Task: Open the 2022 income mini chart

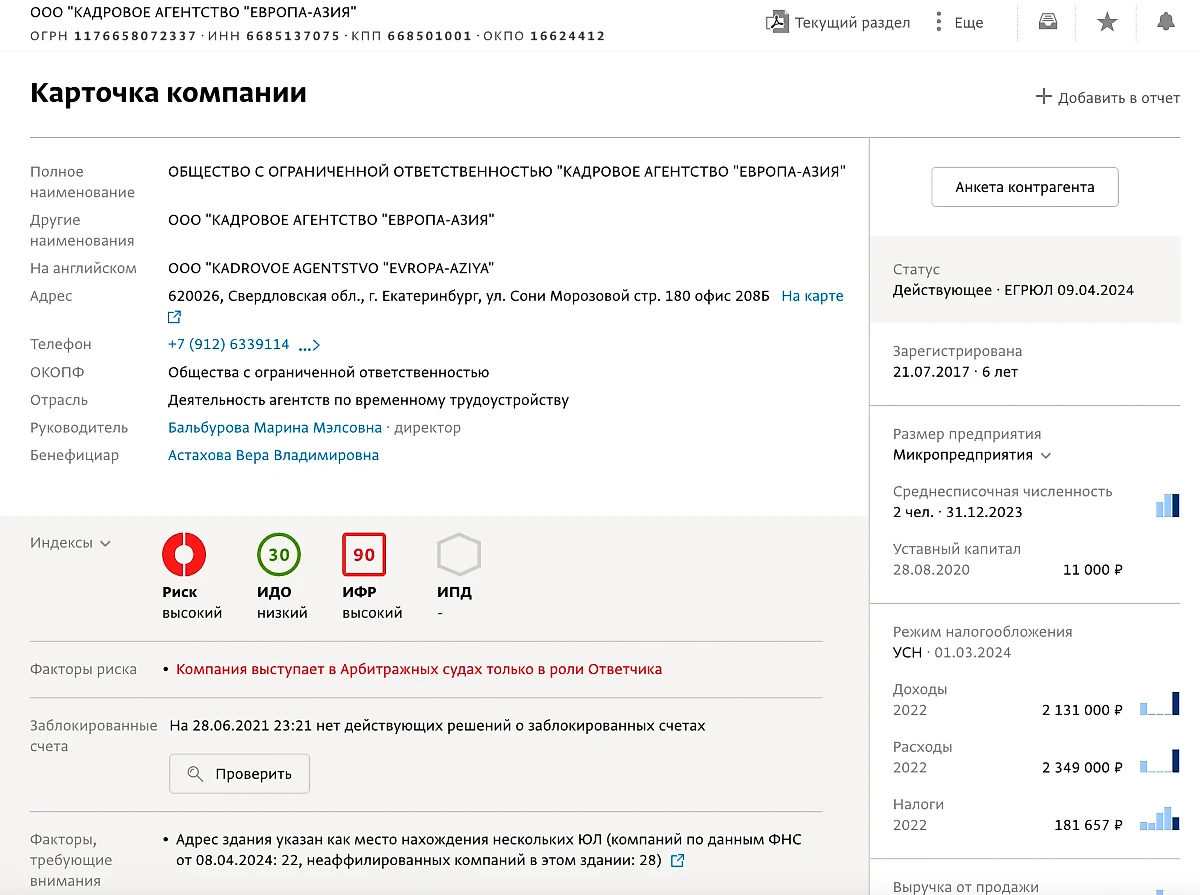Action: click(1161, 703)
